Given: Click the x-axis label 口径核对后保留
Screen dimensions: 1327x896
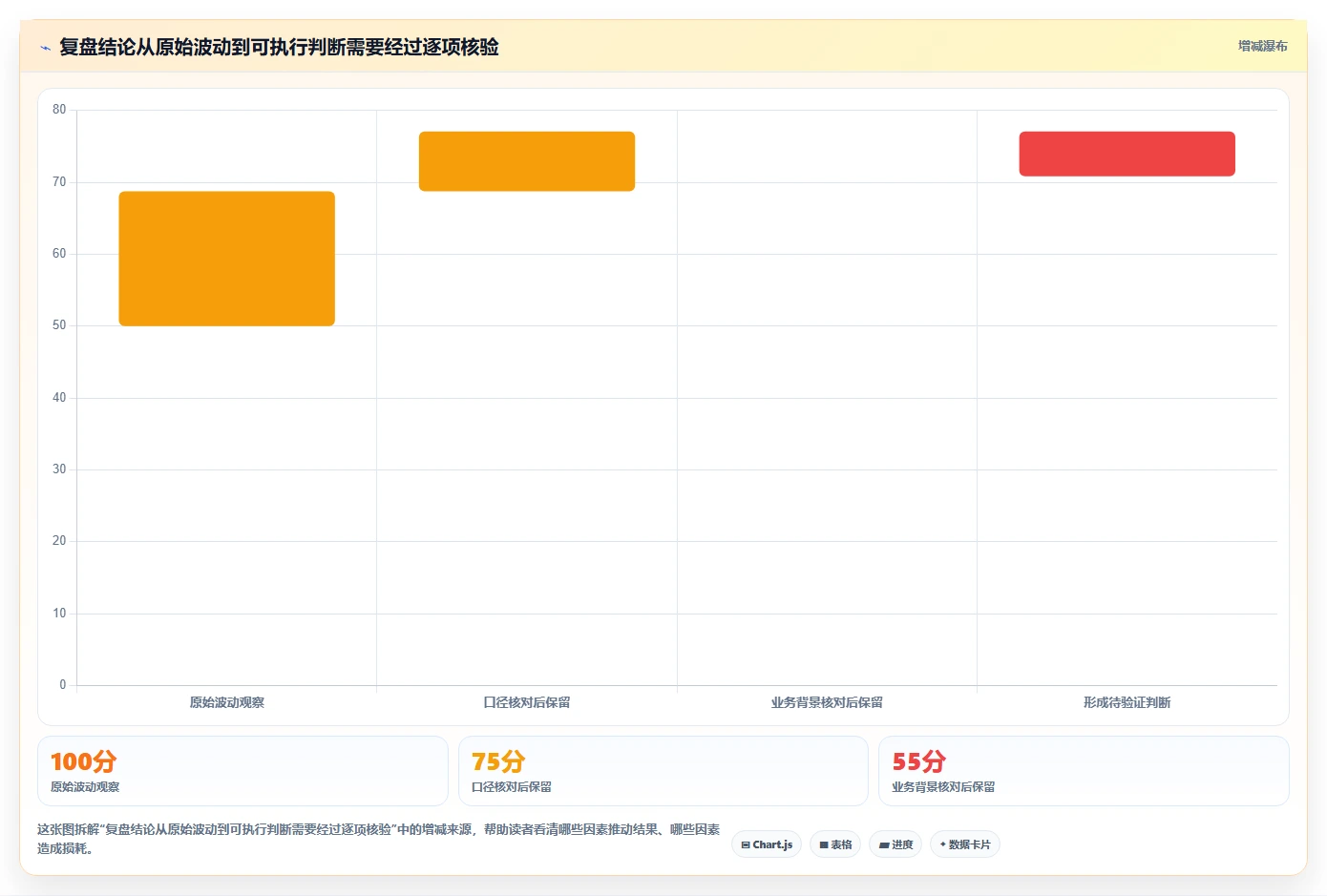Looking at the screenshot, I should (x=527, y=702).
